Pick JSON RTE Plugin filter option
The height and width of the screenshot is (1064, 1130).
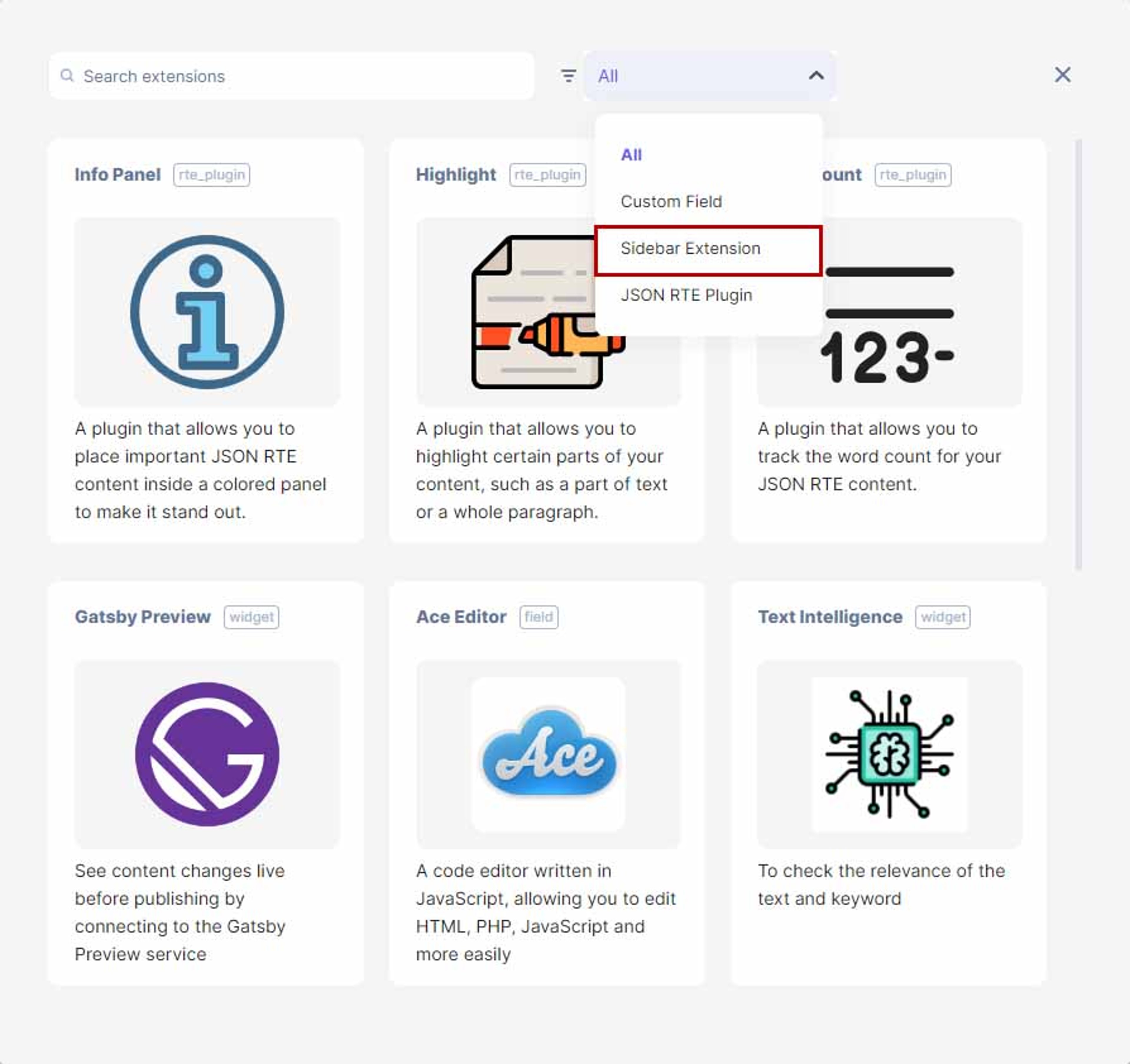(687, 295)
